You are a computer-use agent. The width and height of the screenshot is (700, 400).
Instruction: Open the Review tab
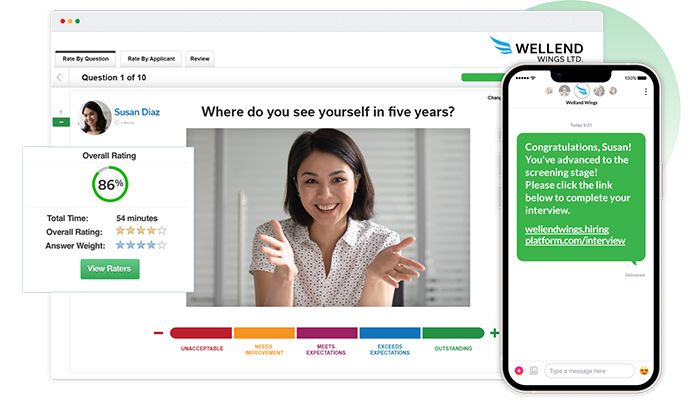click(x=200, y=58)
